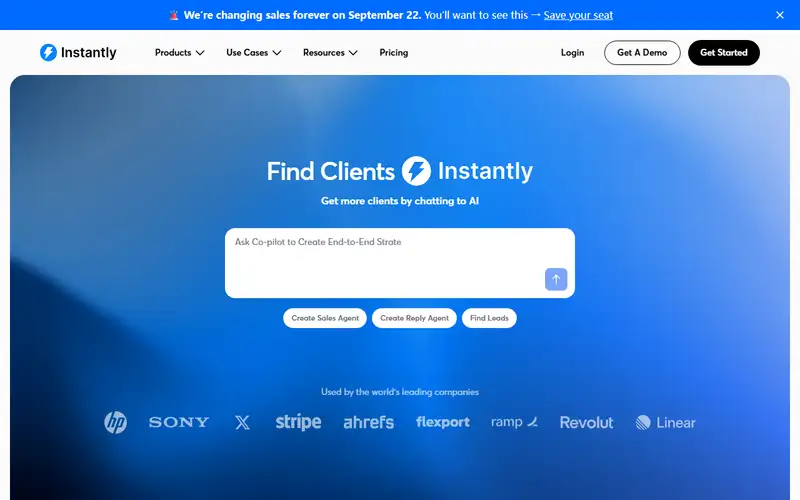Click the Get Started button

pyautogui.click(x=723, y=53)
